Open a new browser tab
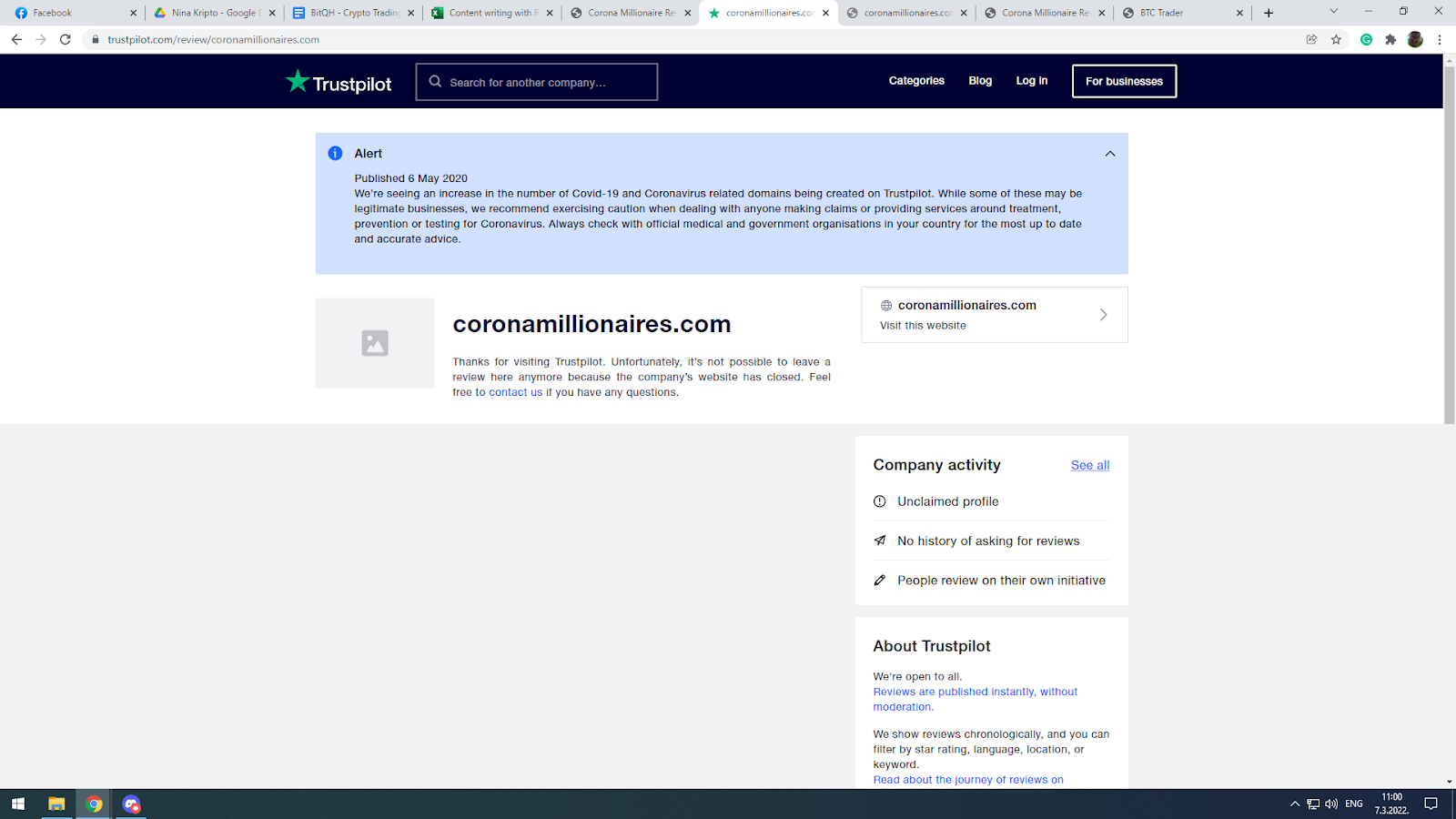 [x=1269, y=13]
